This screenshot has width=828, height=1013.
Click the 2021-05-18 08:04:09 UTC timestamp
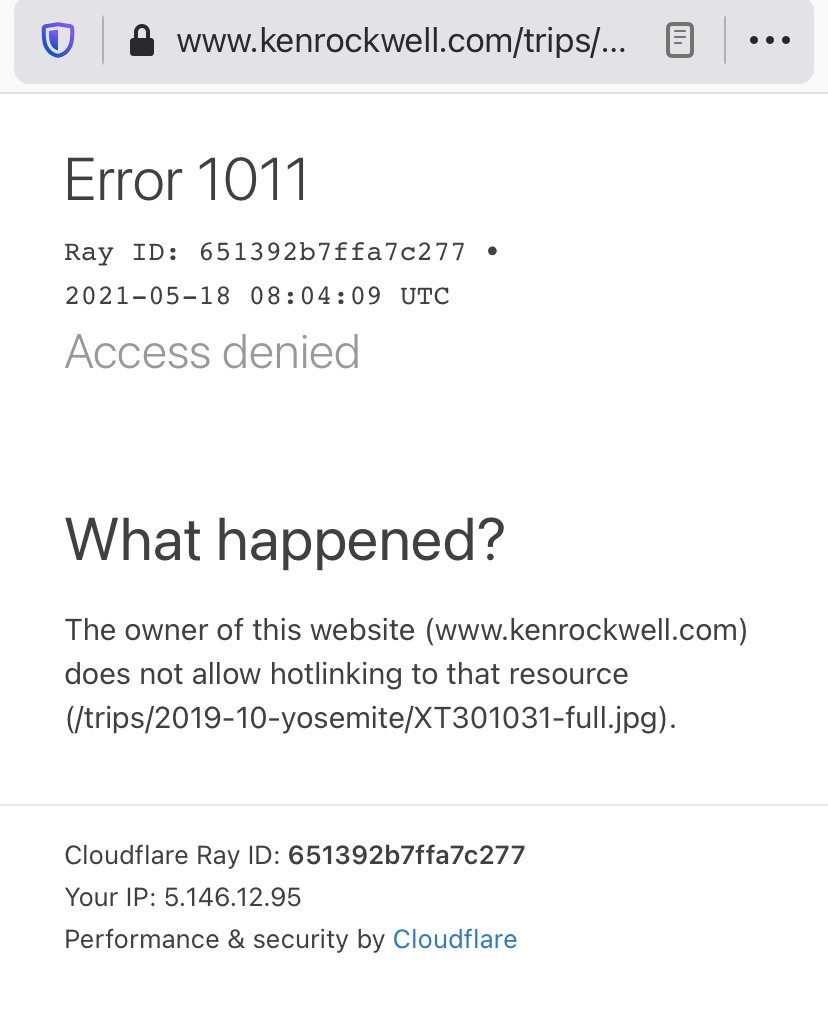pyautogui.click(x=257, y=296)
